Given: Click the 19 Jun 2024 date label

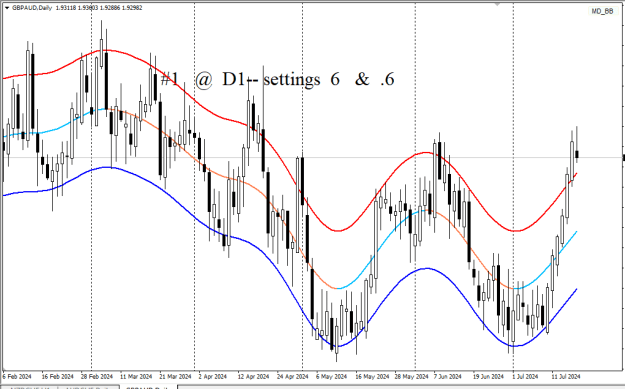Looking at the screenshot, I should 489,377.
